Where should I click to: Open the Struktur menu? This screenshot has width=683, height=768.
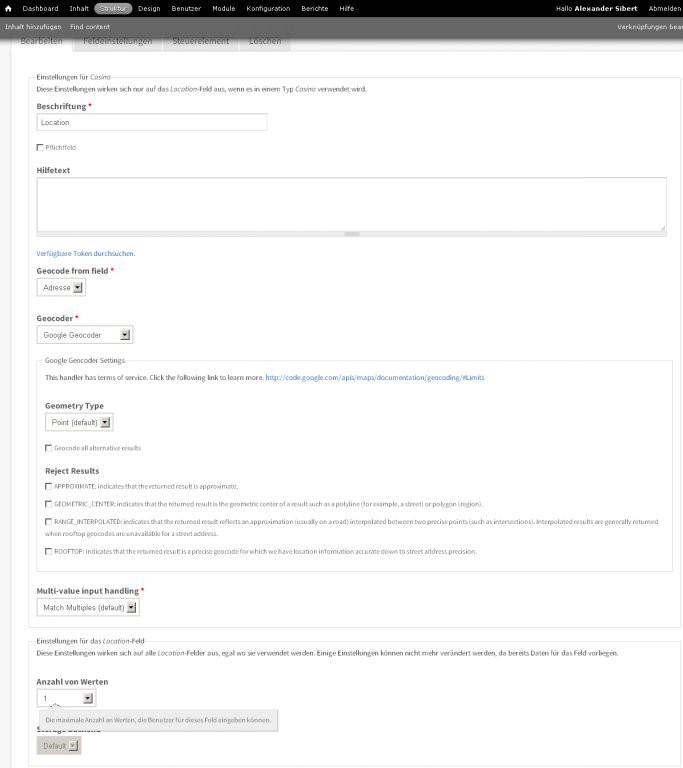(113, 8)
